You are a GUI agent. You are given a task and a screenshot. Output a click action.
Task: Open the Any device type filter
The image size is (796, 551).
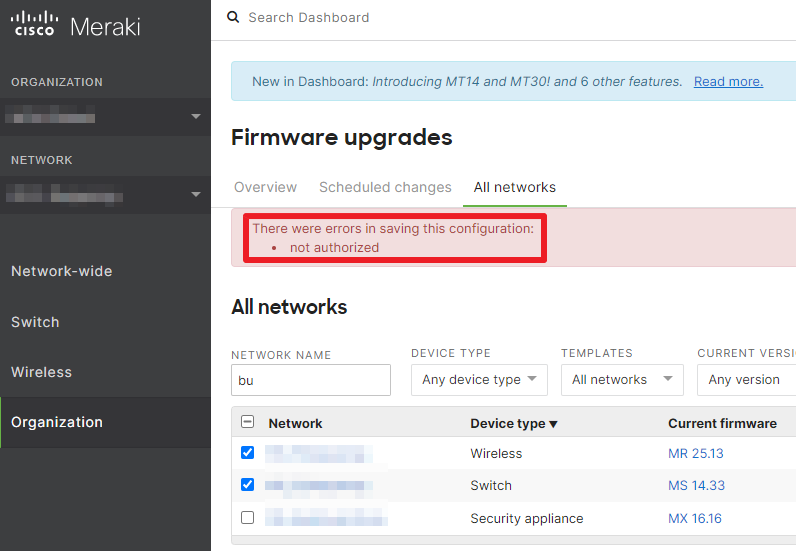coord(479,380)
